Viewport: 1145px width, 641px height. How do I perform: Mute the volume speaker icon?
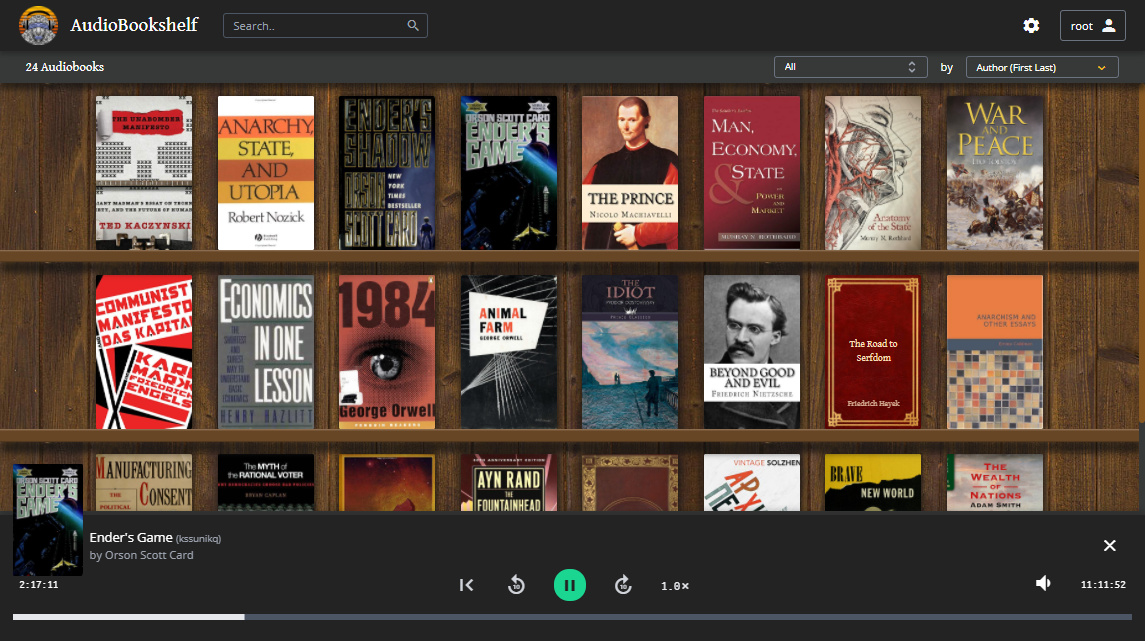[x=1043, y=583]
